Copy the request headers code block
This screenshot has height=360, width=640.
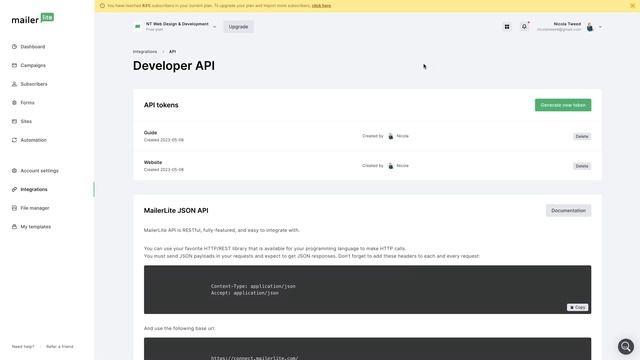pos(577,307)
